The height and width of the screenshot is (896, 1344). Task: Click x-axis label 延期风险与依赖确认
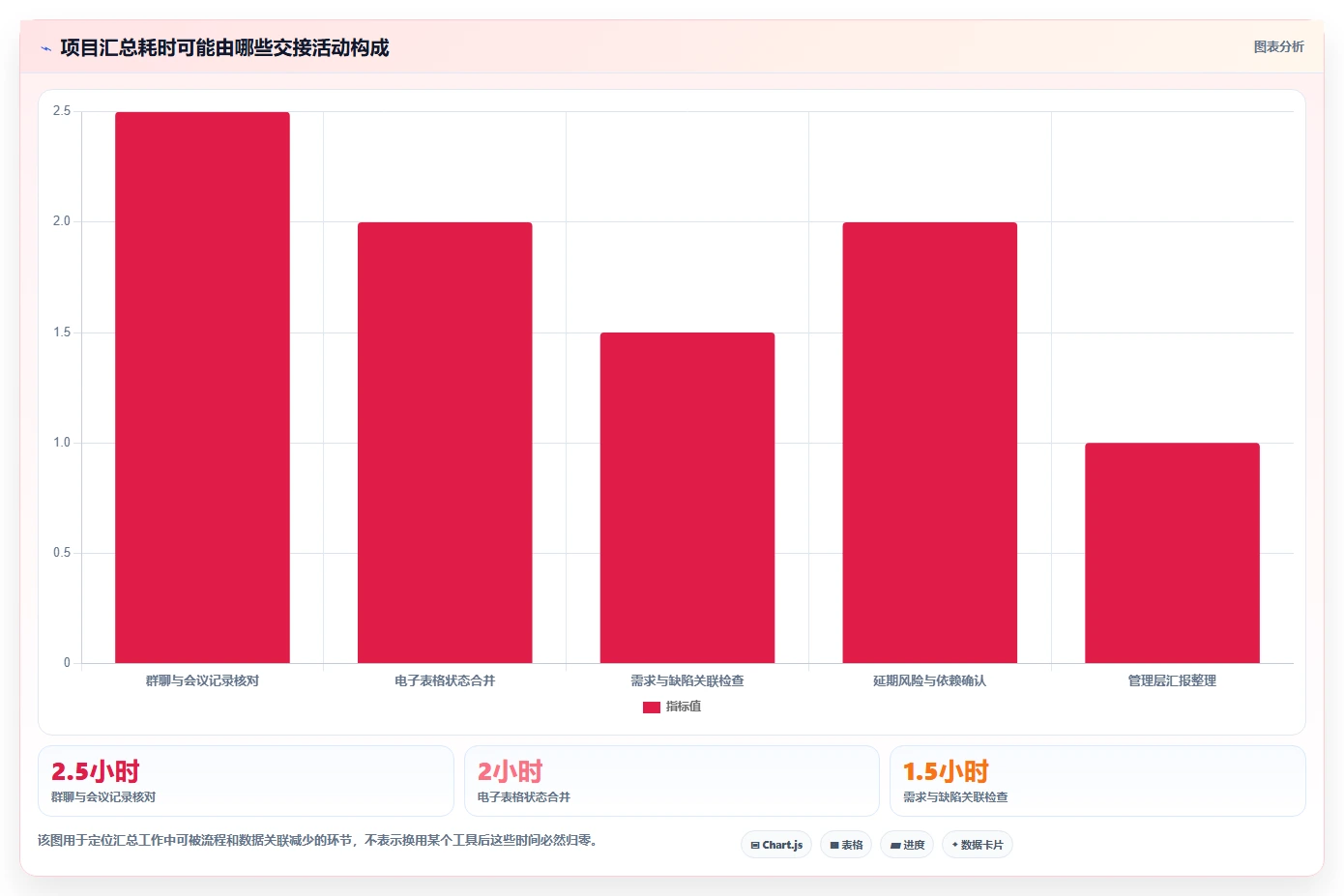(x=930, y=681)
